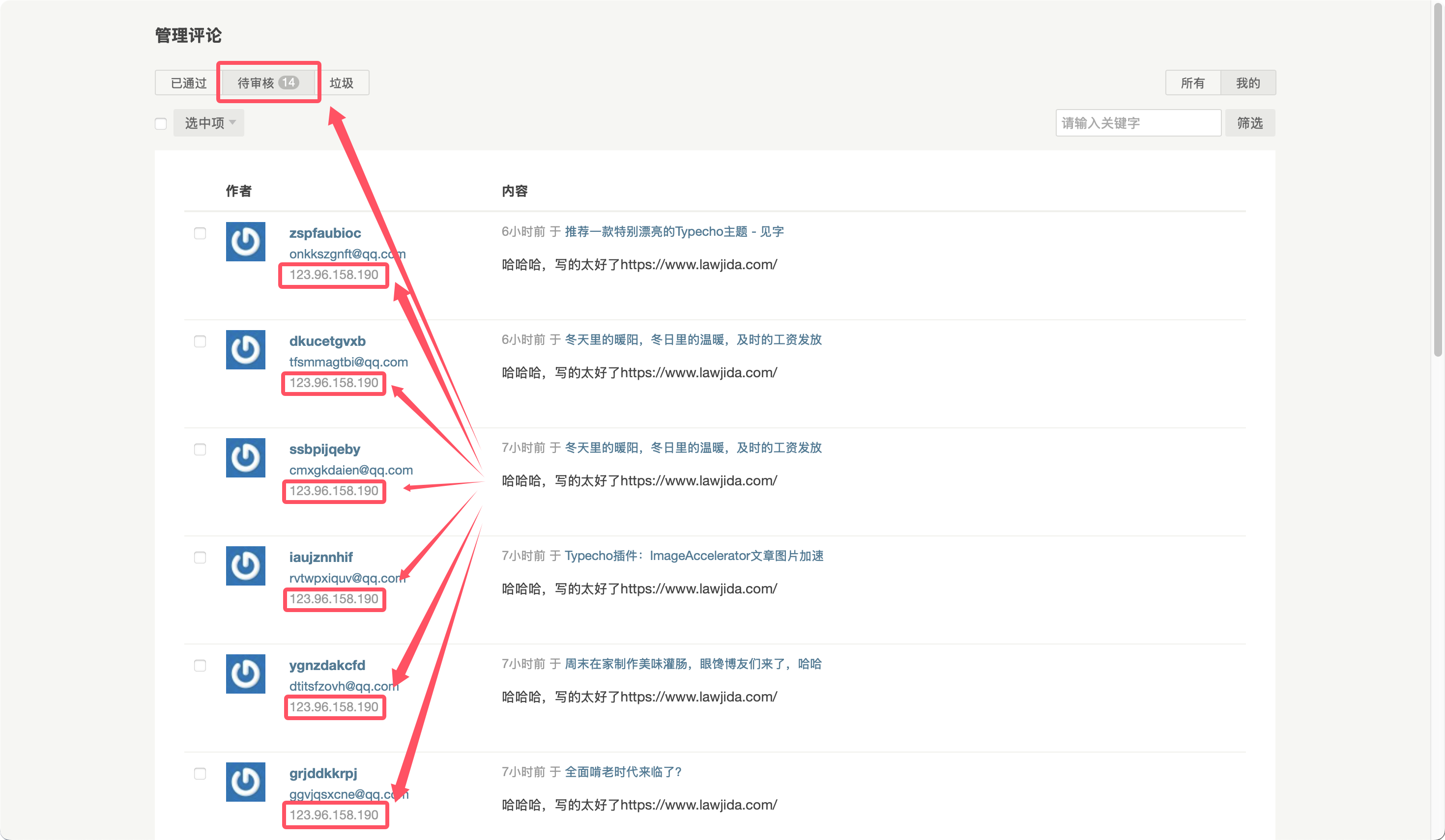Switch to the 垃圾 tab

(x=342, y=83)
